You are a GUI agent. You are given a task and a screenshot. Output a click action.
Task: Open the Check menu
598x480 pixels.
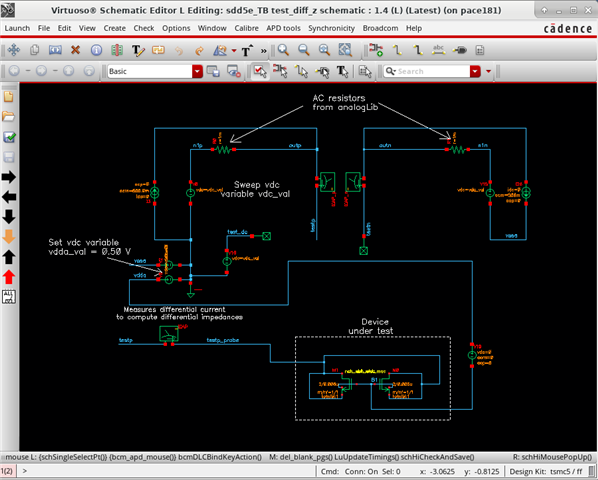tap(144, 28)
